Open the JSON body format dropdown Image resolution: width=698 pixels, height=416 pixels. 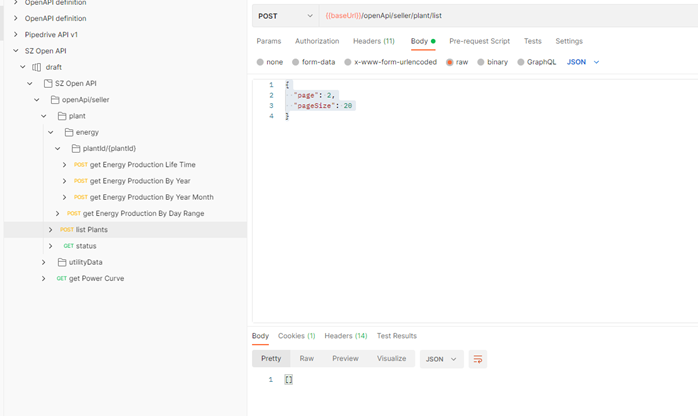(x=583, y=62)
